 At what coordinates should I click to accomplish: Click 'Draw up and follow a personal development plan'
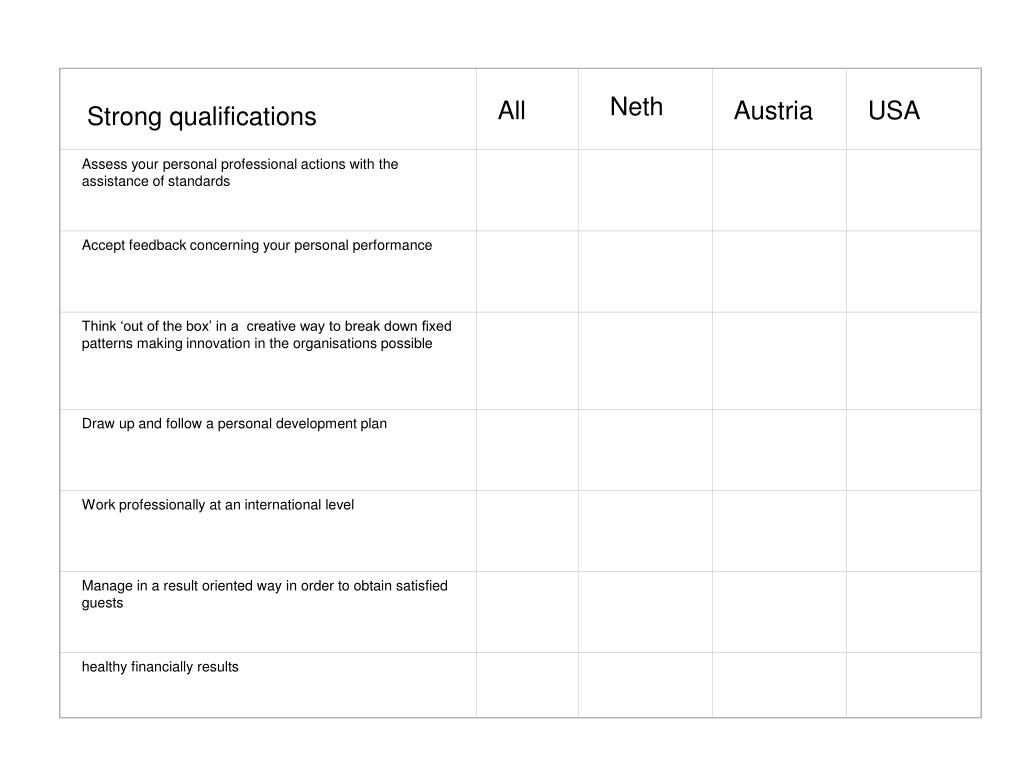tap(234, 424)
